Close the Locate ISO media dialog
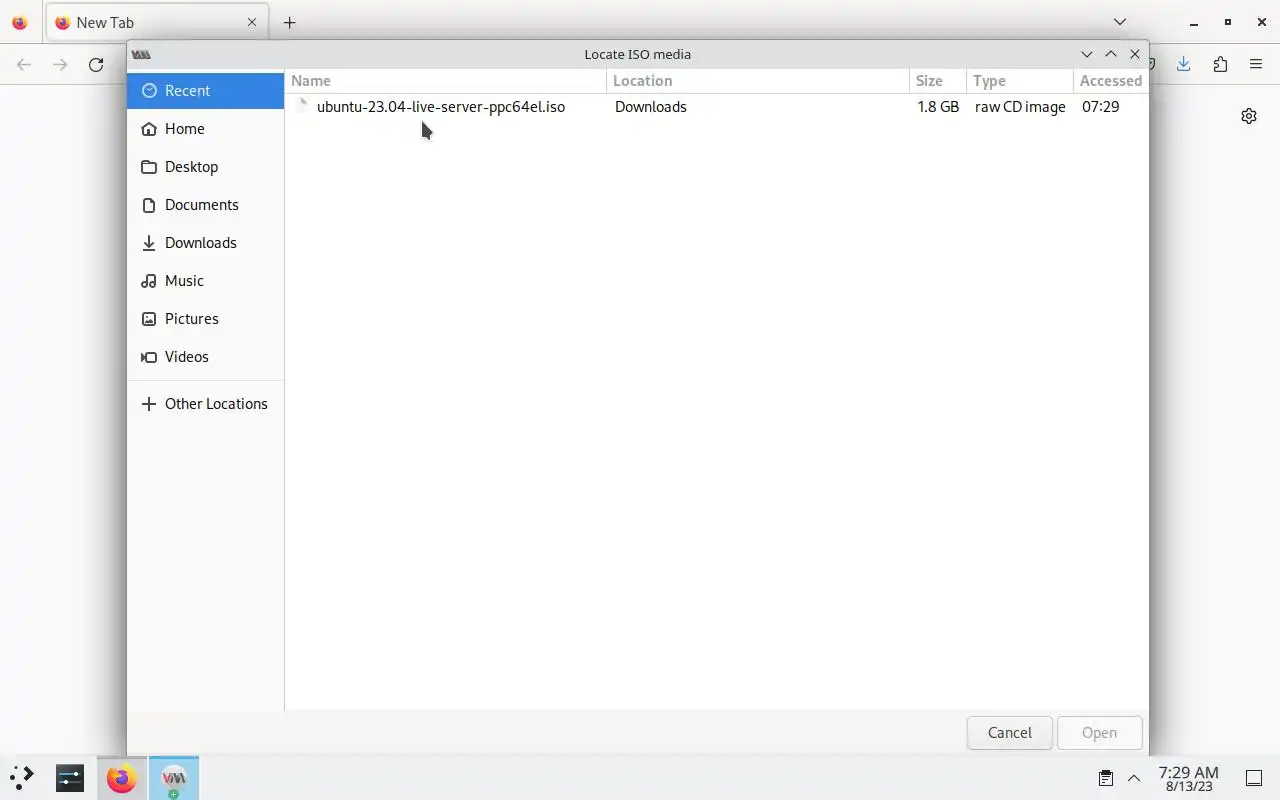The height and width of the screenshot is (800, 1280). [x=1134, y=54]
